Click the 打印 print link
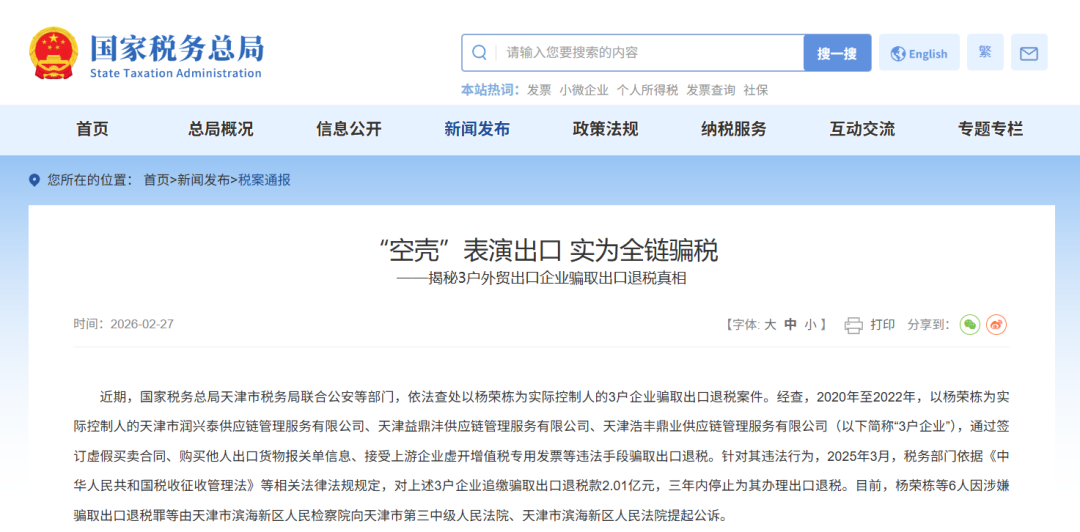Screen dimensions: 1080x532 [883, 325]
